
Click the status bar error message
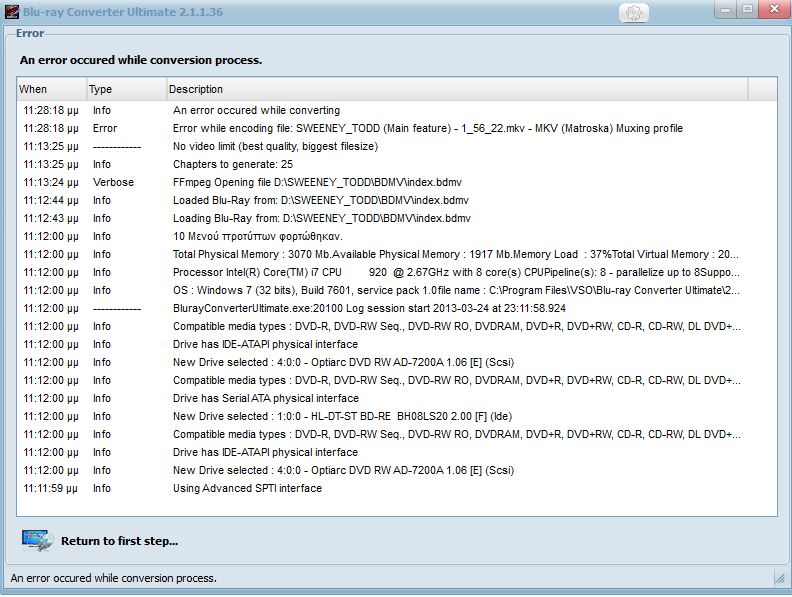(114, 578)
